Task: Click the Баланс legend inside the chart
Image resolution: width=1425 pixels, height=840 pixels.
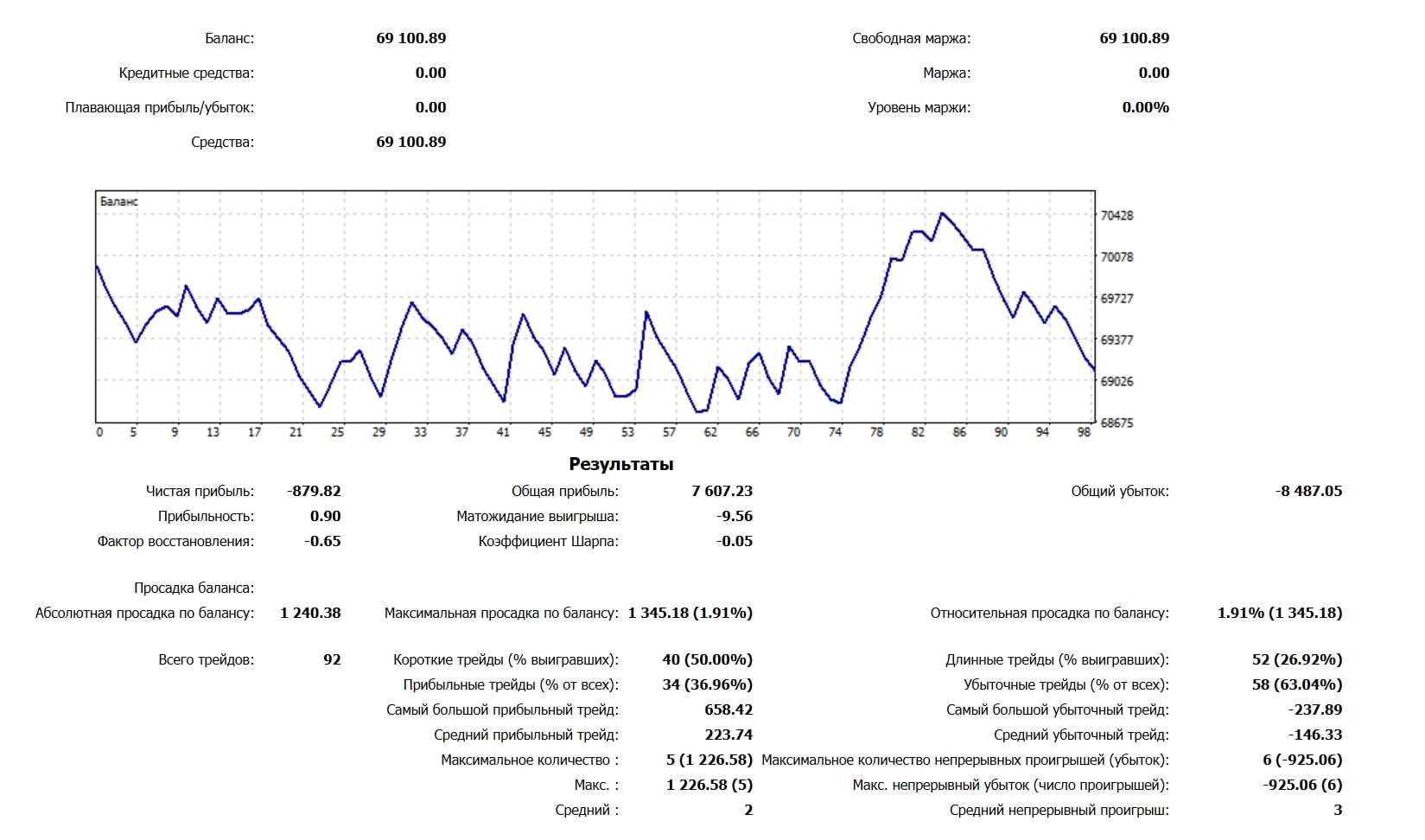Action: pos(119,201)
